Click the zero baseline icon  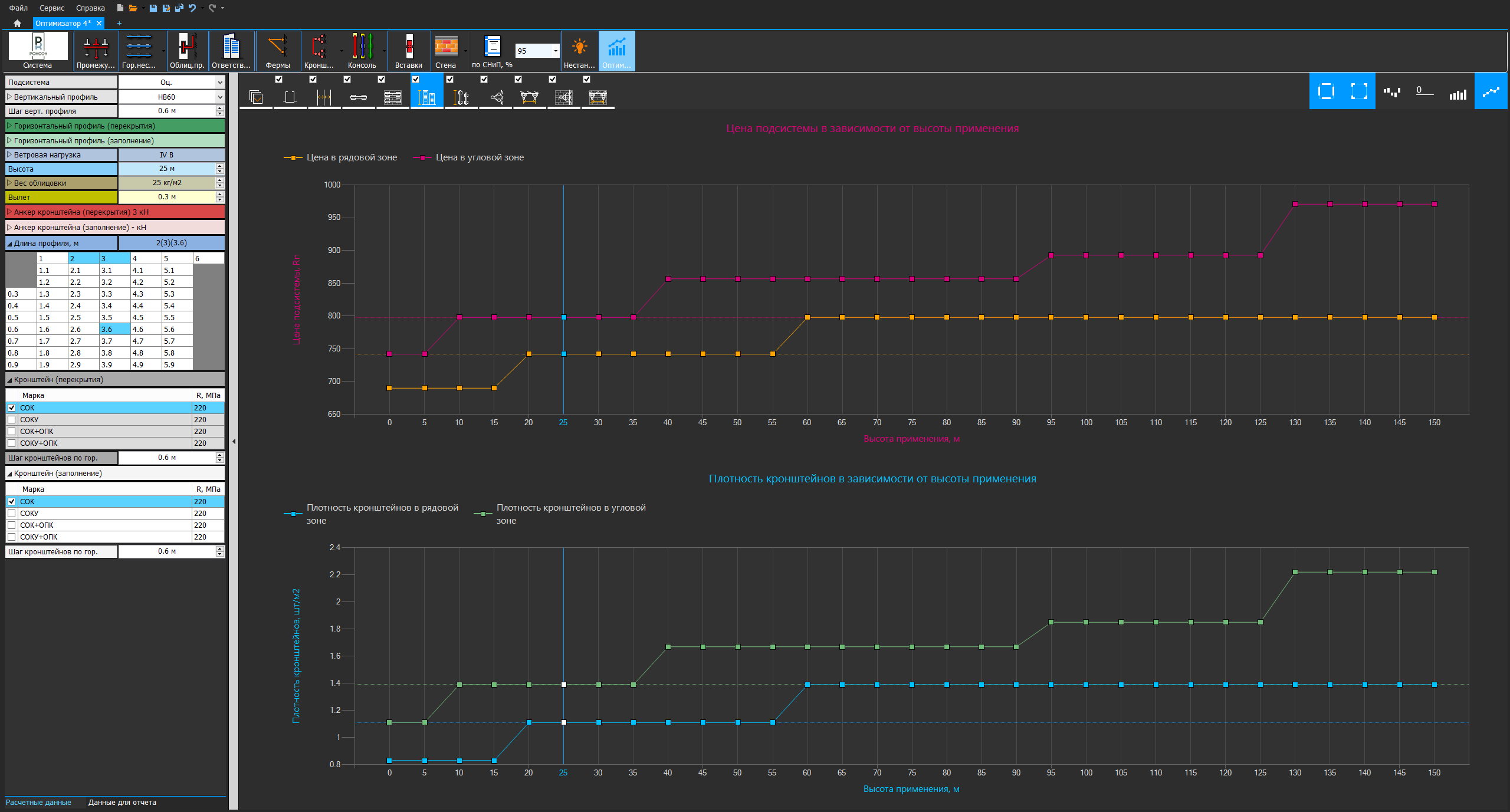coord(1424,91)
